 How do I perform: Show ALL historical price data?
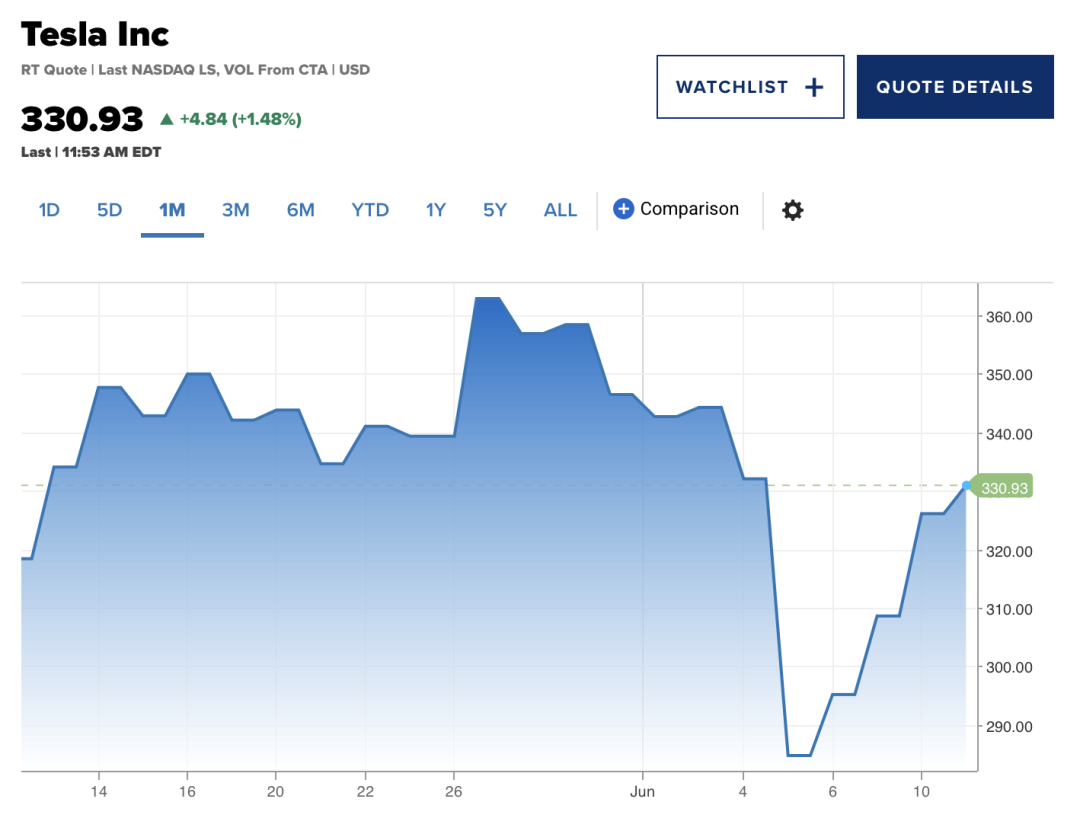[560, 210]
